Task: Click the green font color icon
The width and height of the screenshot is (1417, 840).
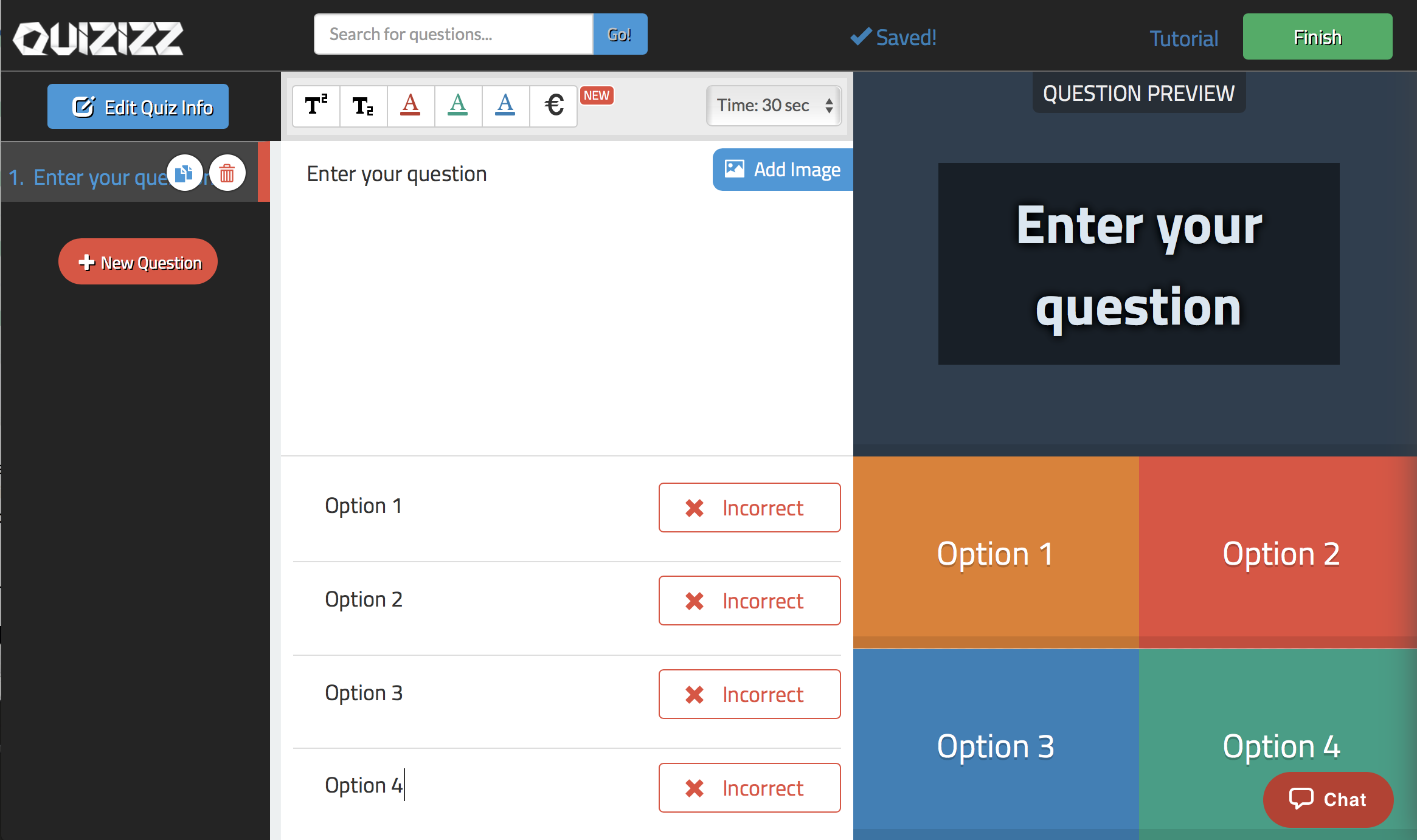Action: coord(458,104)
